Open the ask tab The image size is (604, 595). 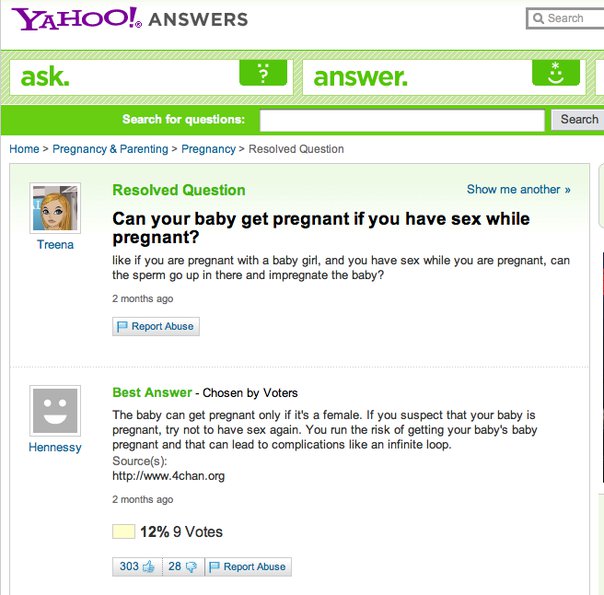point(46,76)
